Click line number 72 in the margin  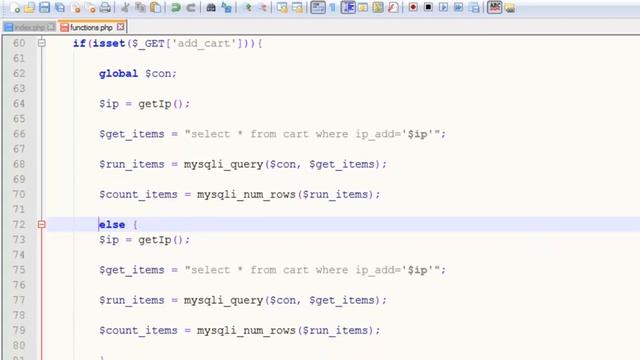19,224
